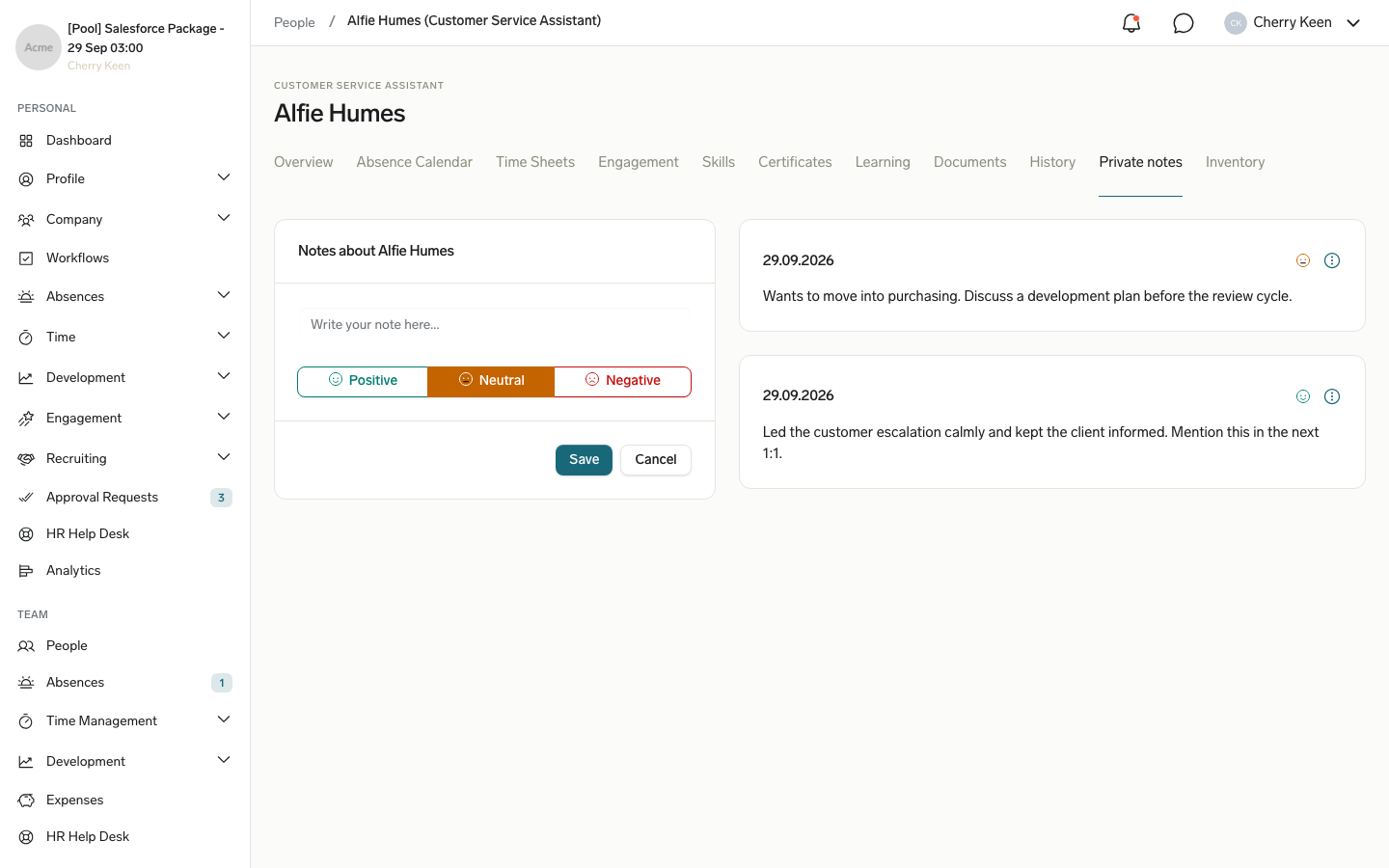Open the notifications bell icon

(1131, 23)
